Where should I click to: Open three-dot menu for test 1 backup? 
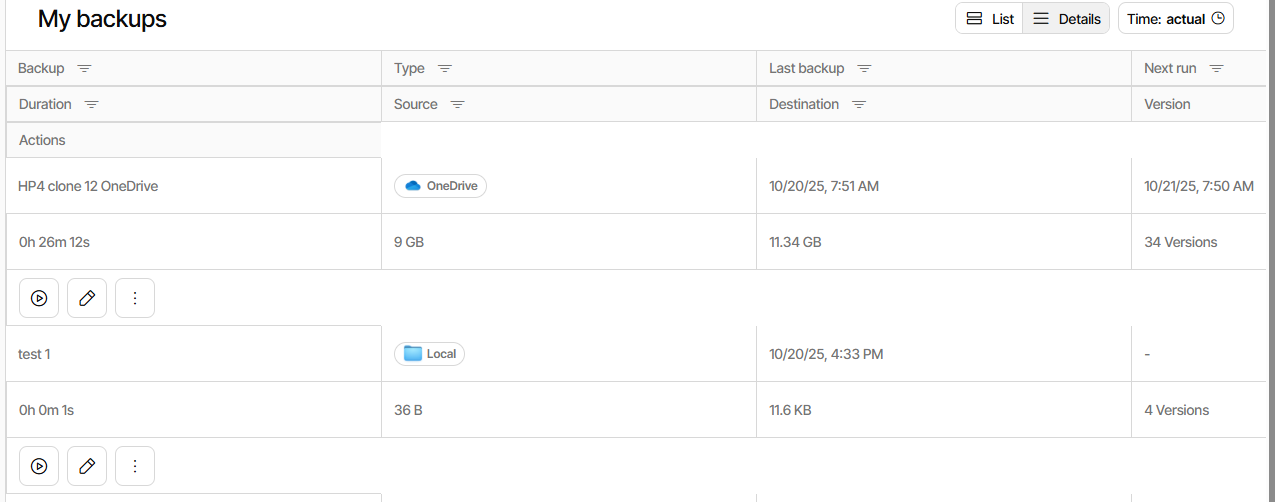click(x=135, y=466)
